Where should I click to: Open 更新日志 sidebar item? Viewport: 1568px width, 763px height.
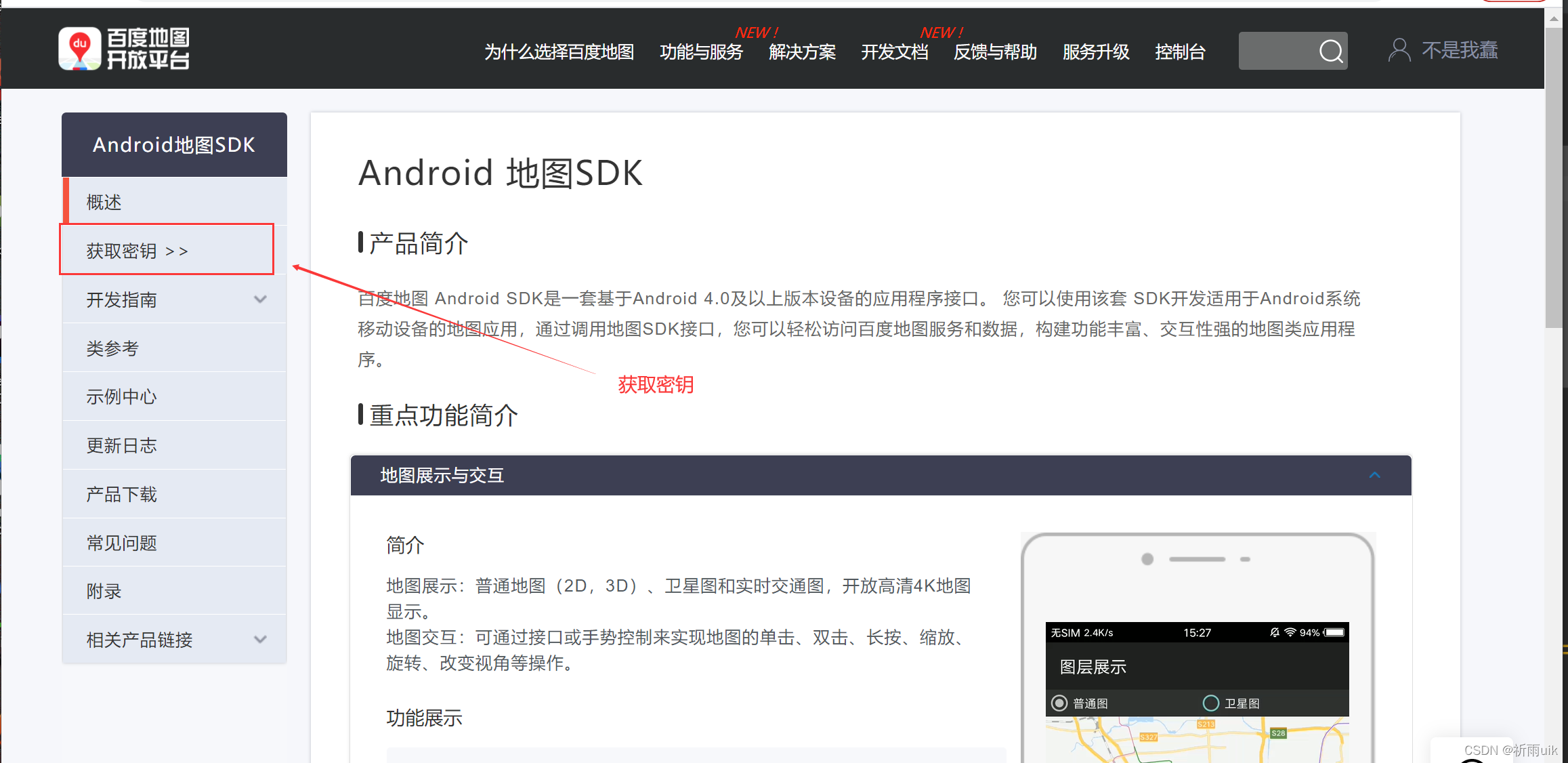(175, 445)
